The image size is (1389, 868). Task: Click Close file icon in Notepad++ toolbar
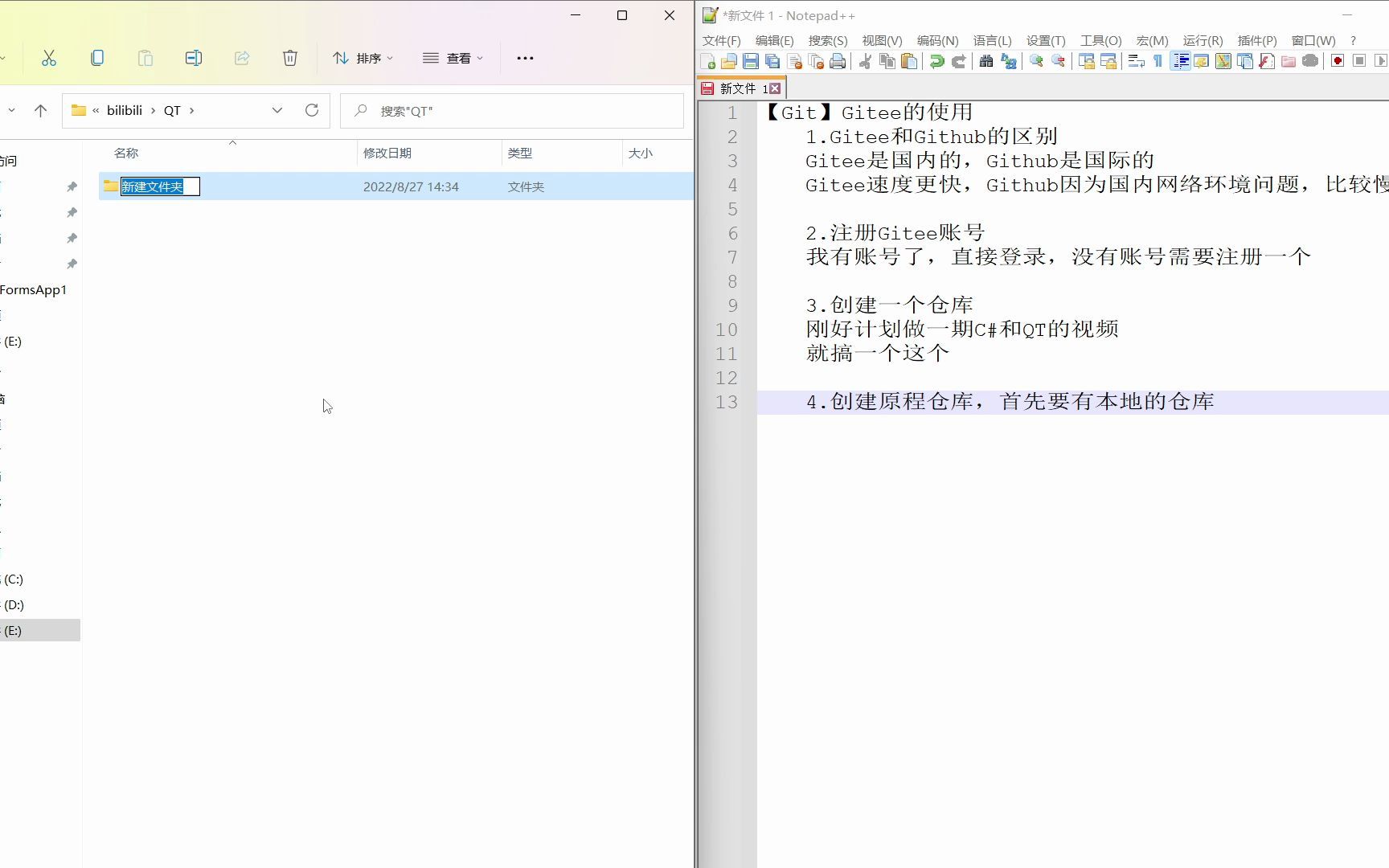click(x=795, y=62)
